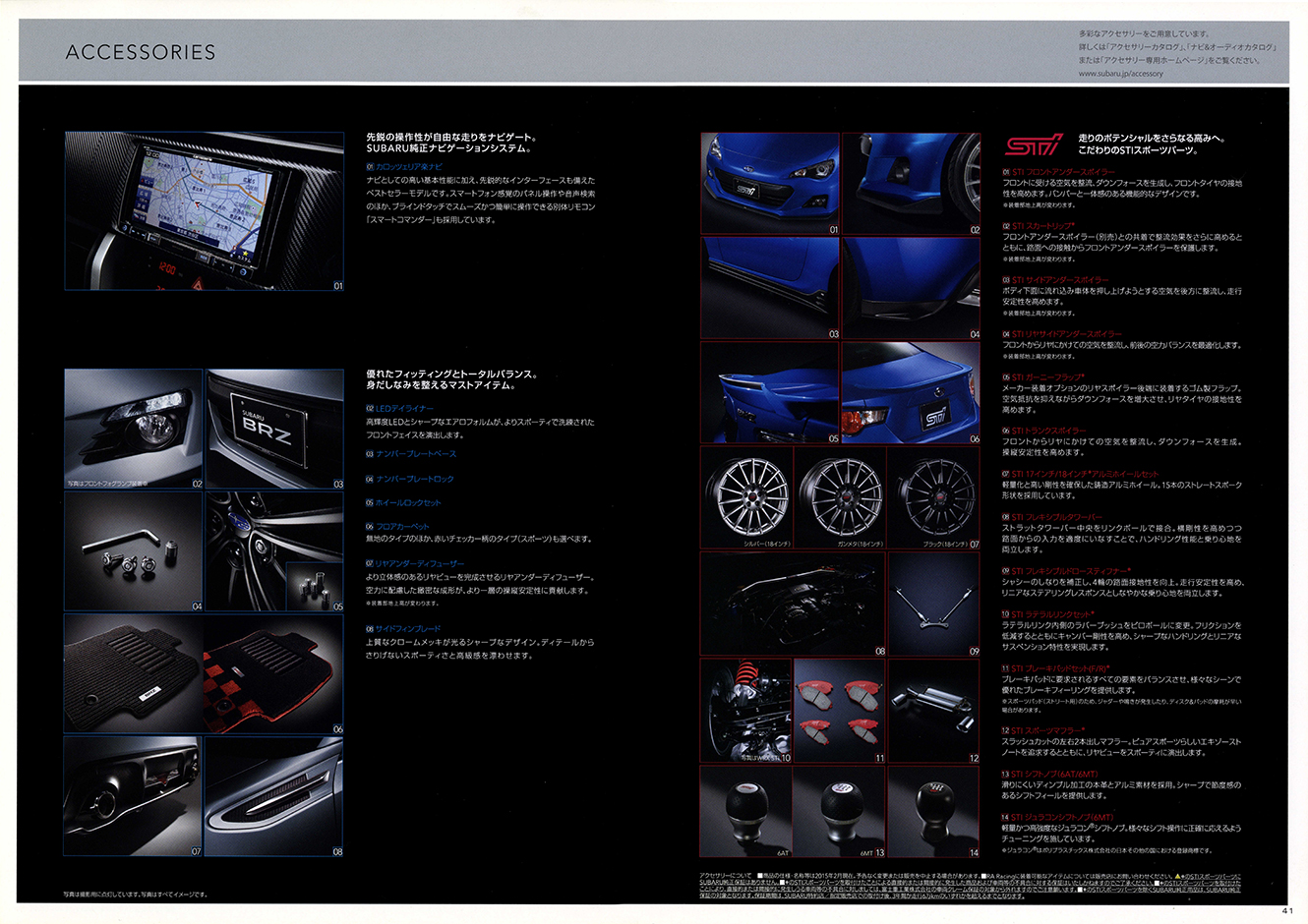Open STI photo 09 of the draw stiffener
The width and height of the screenshot is (1308, 924).
(935, 604)
